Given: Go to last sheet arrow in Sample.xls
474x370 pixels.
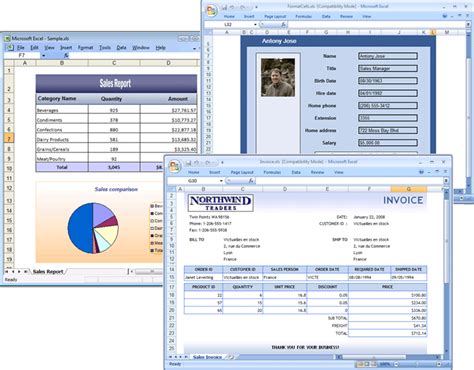Looking at the screenshot, I should coord(25,272).
